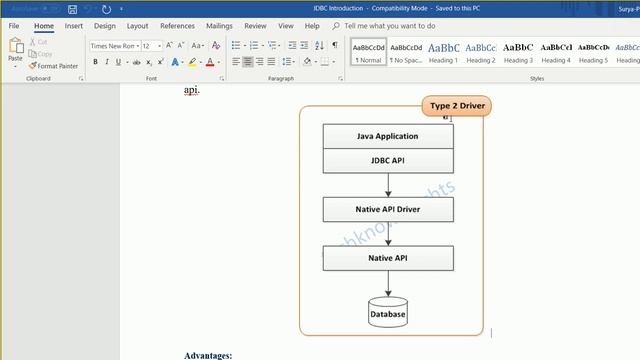Switch to Insert tab

pos(73,26)
